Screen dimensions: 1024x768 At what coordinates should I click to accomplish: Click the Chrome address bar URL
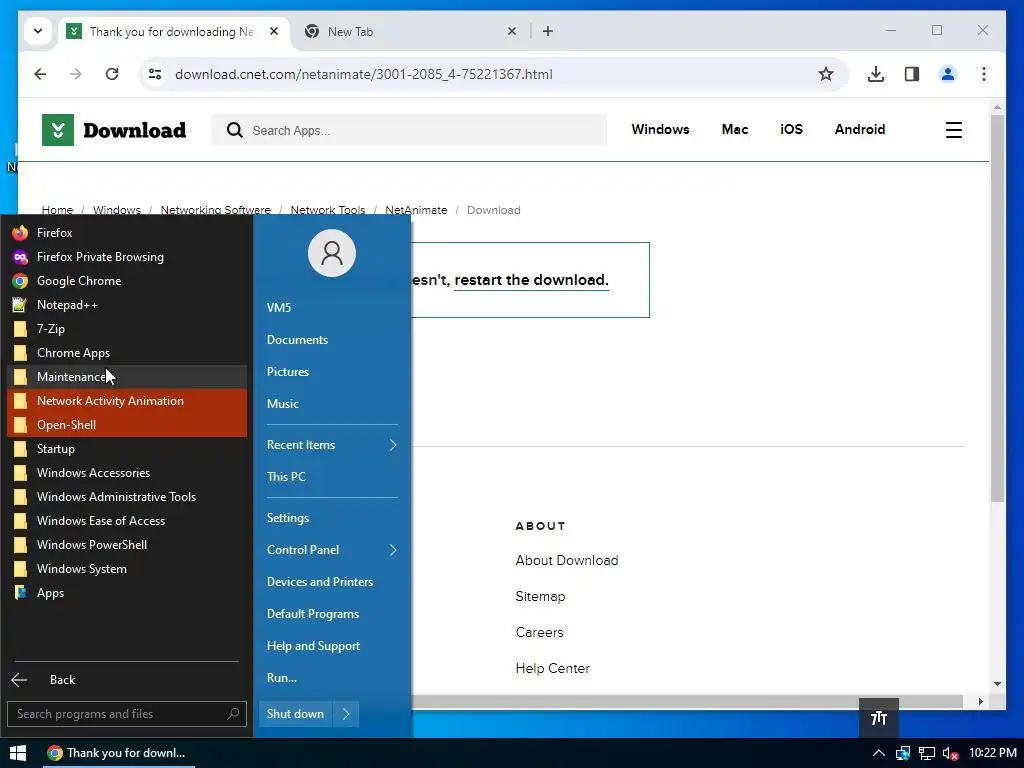(x=364, y=74)
